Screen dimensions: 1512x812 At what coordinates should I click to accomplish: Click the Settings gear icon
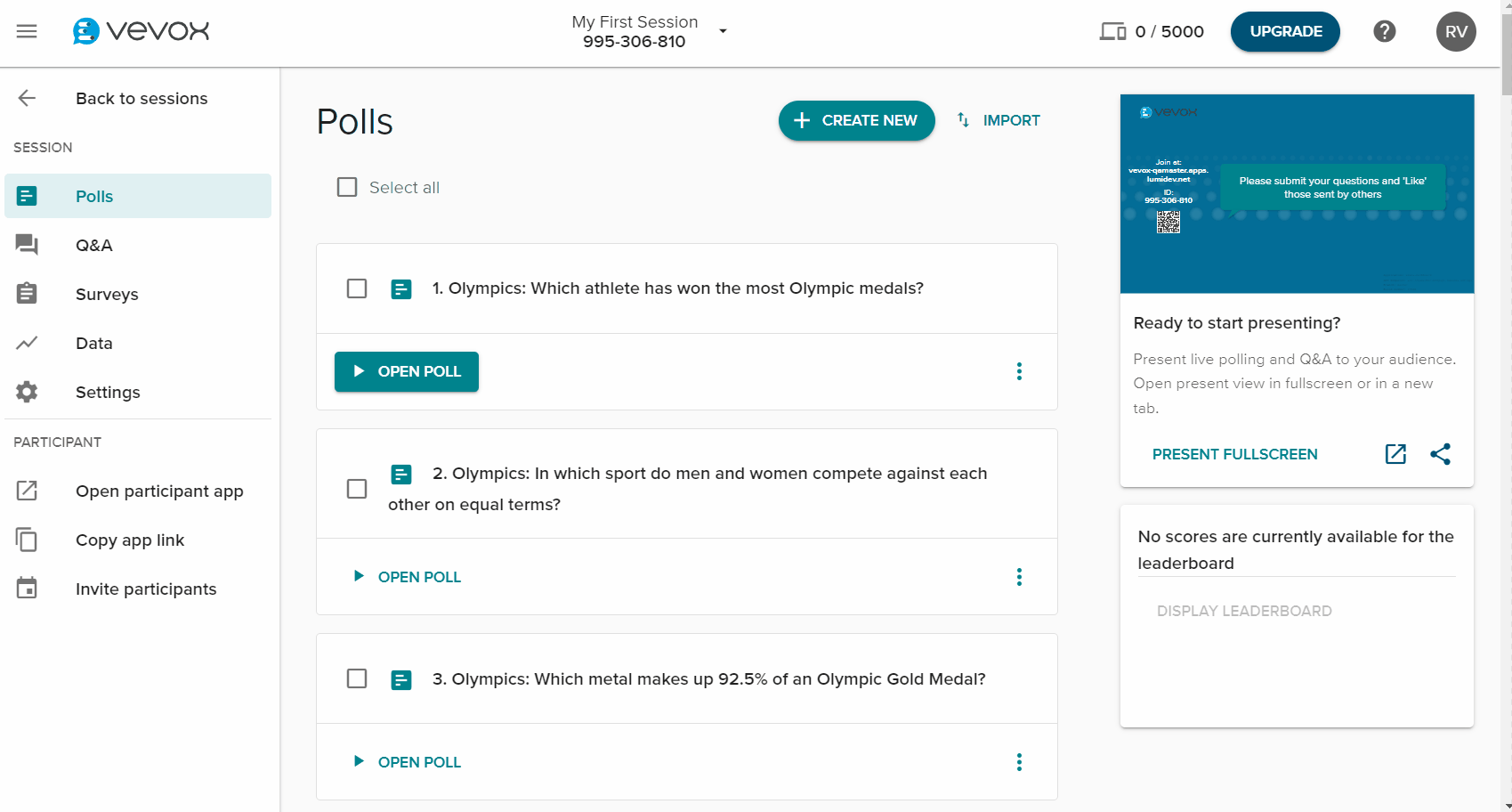pyautogui.click(x=27, y=392)
